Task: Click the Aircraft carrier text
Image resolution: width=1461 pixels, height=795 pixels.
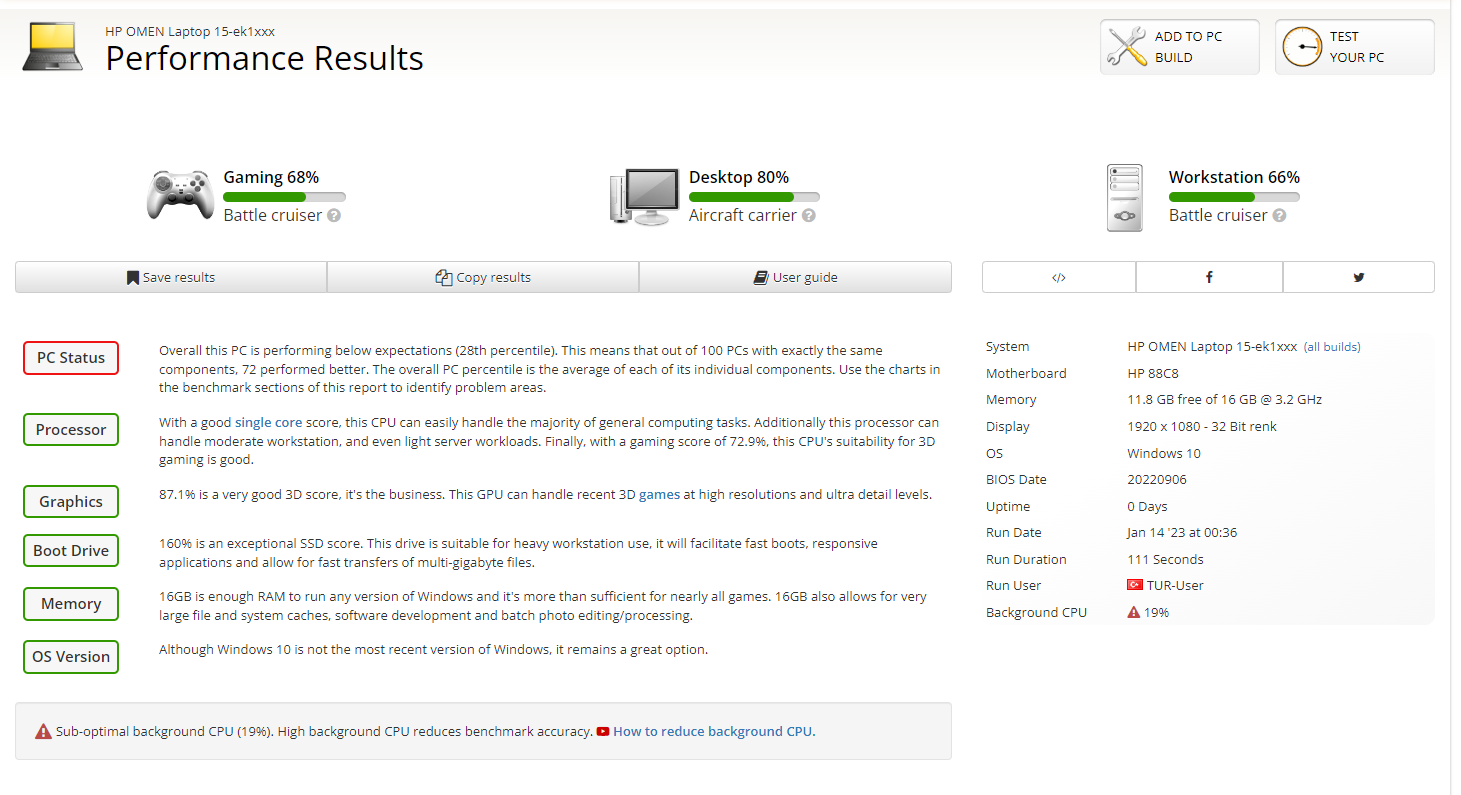Action: [x=743, y=215]
